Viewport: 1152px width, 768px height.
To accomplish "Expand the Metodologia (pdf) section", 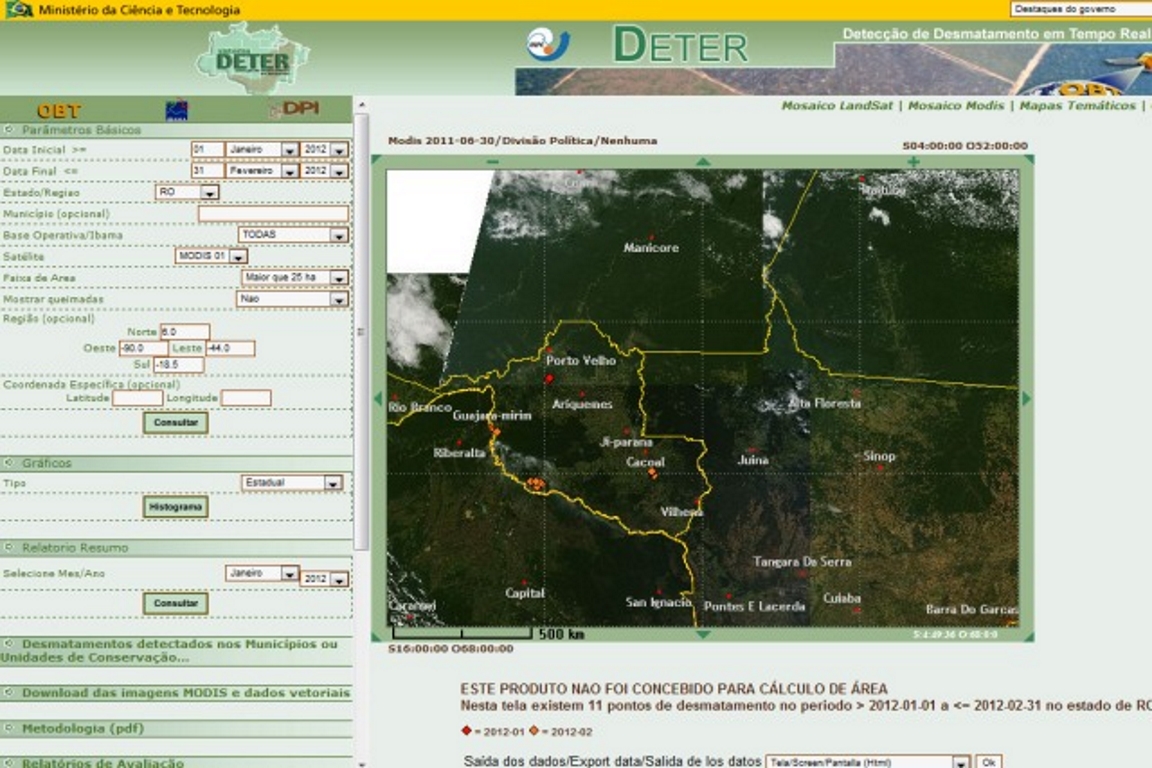I will pos(9,729).
